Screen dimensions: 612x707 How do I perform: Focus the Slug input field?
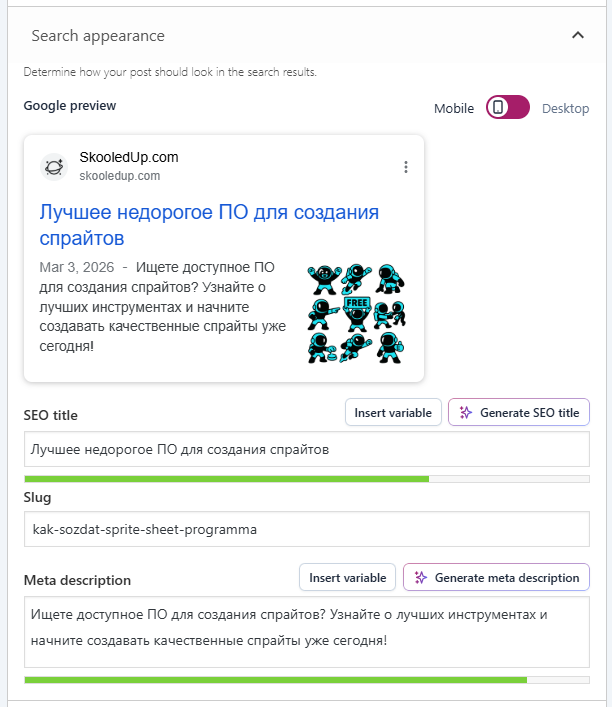coord(306,529)
